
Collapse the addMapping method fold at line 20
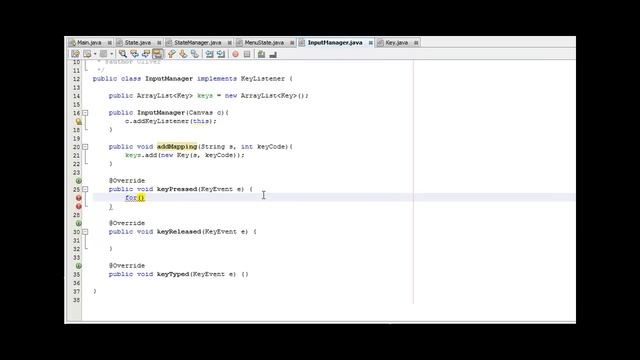85,147
